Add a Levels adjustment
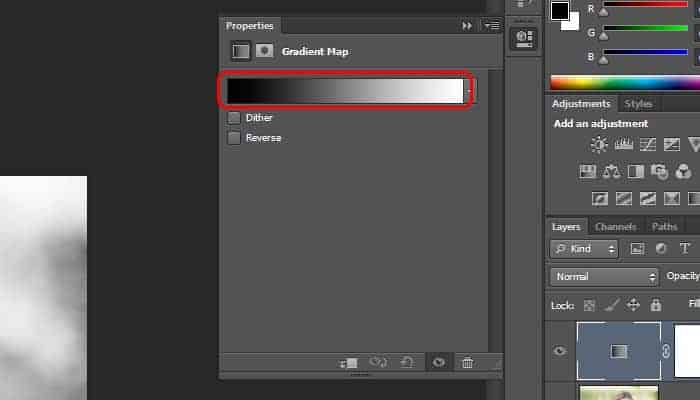The width and height of the screenshot is (700, 400). pyautogui.click(x=623, y=145)
